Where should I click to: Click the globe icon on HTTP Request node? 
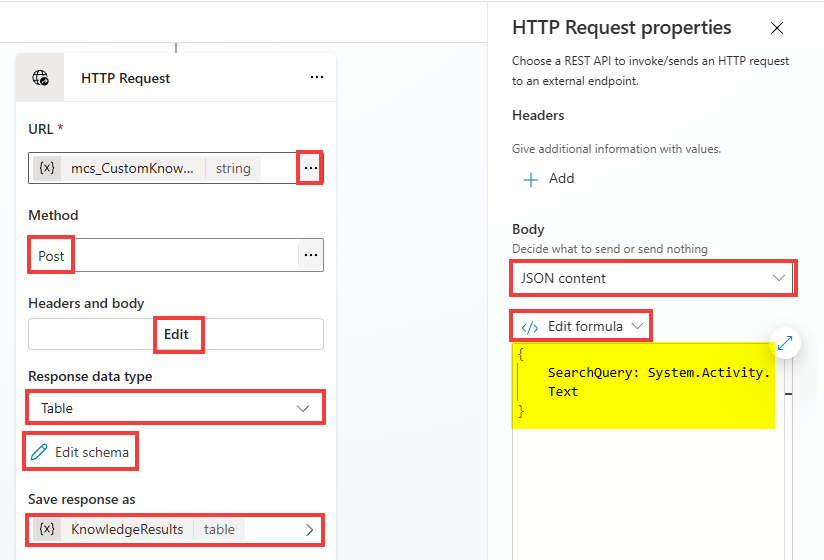(41, 78)
